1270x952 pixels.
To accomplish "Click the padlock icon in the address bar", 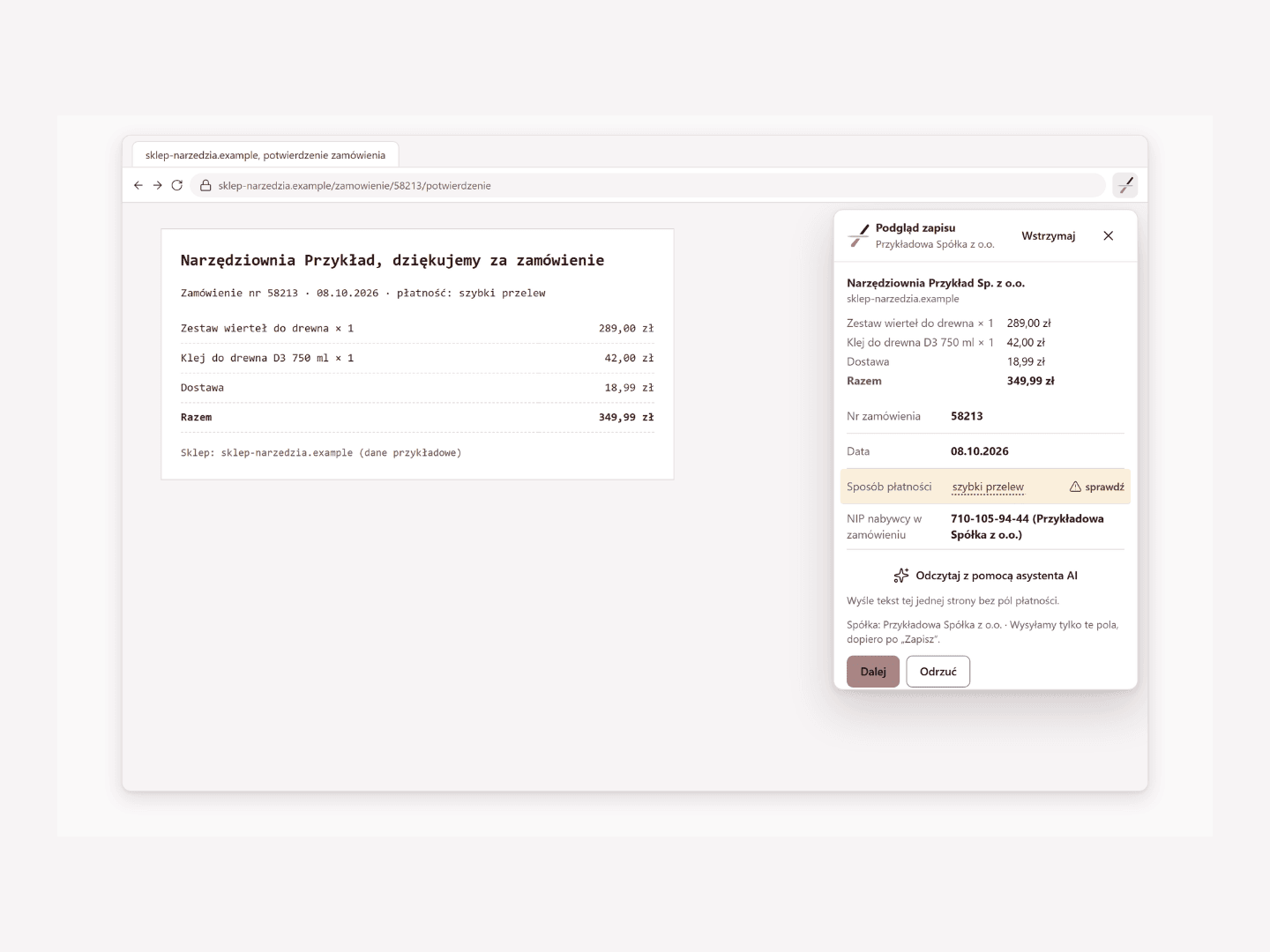I will [205, 185].
